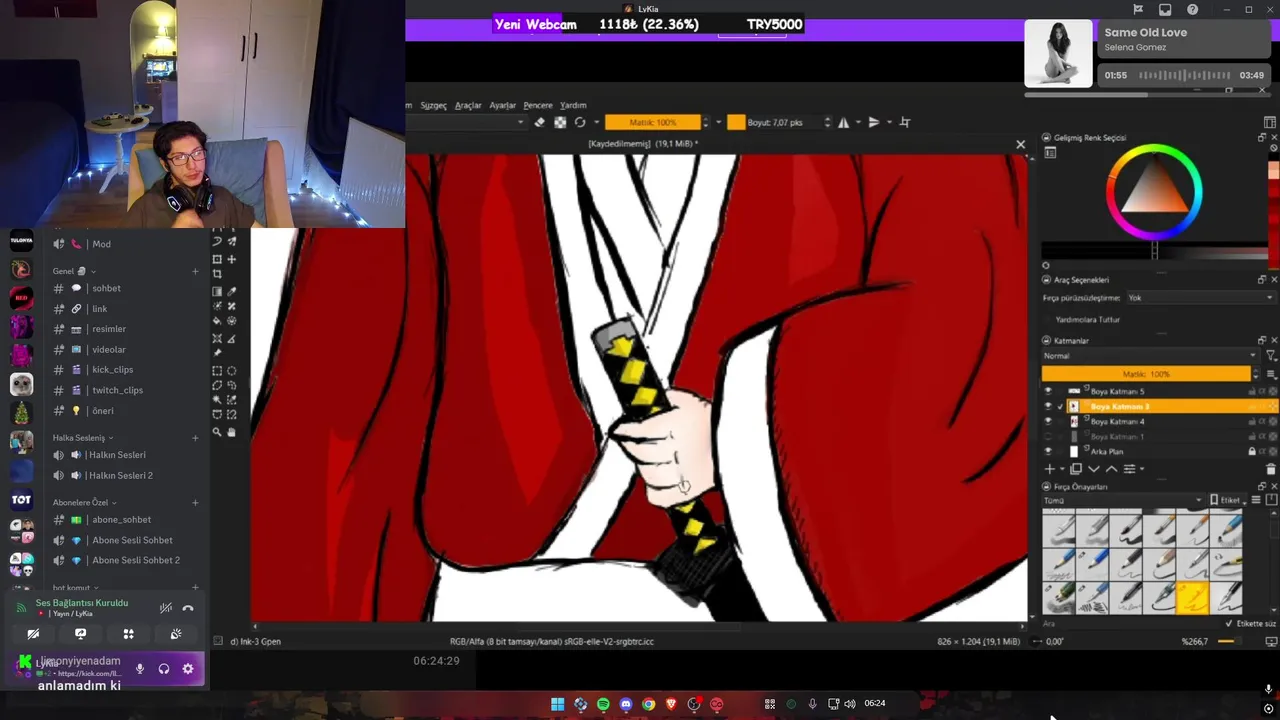Collapse Halka Sesleniş category
The width and height of the screenshot is (1280, 720).
pyautogui.click(x=83, y=438)
